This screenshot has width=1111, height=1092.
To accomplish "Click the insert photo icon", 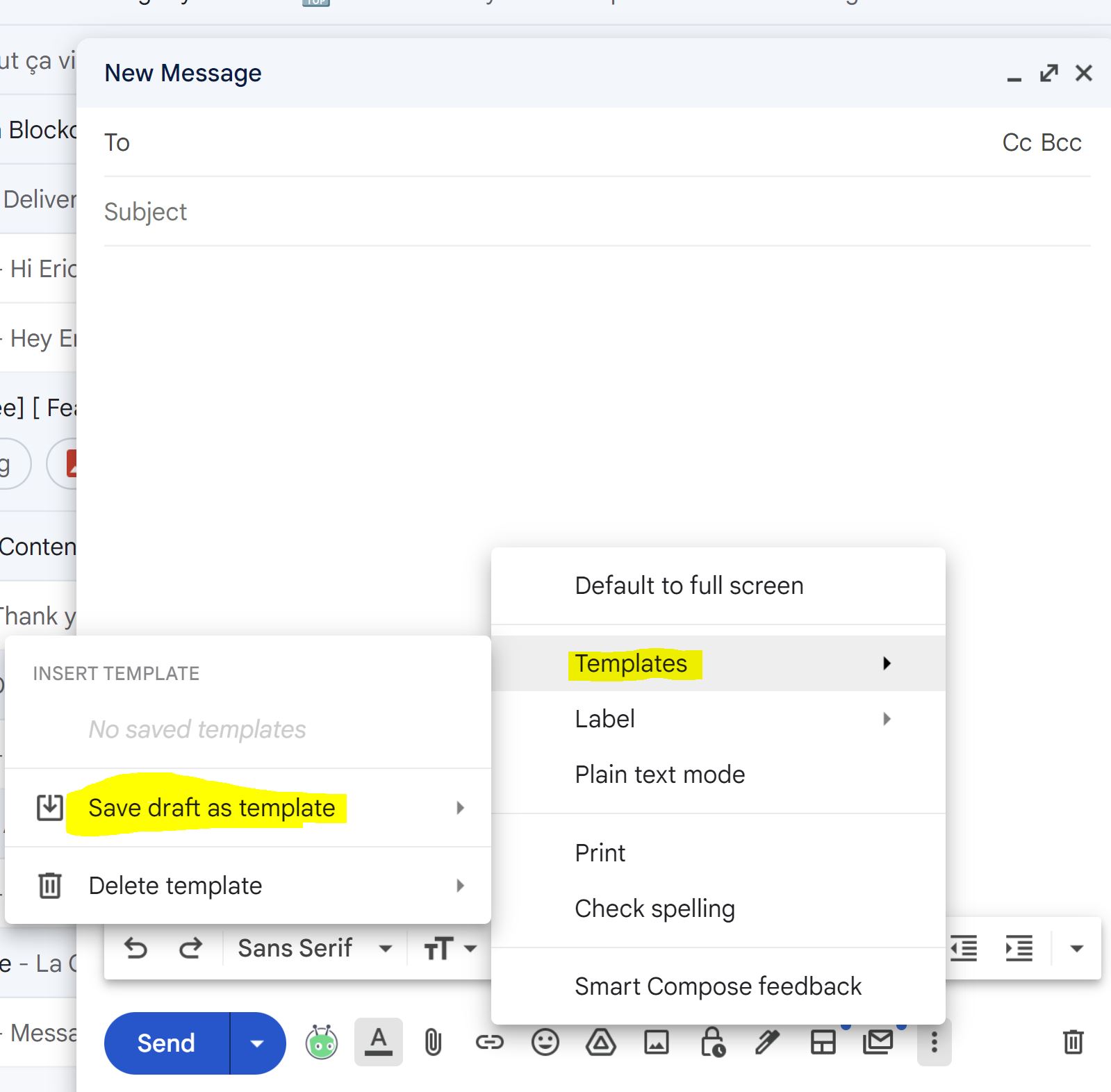I will 656,1043.
